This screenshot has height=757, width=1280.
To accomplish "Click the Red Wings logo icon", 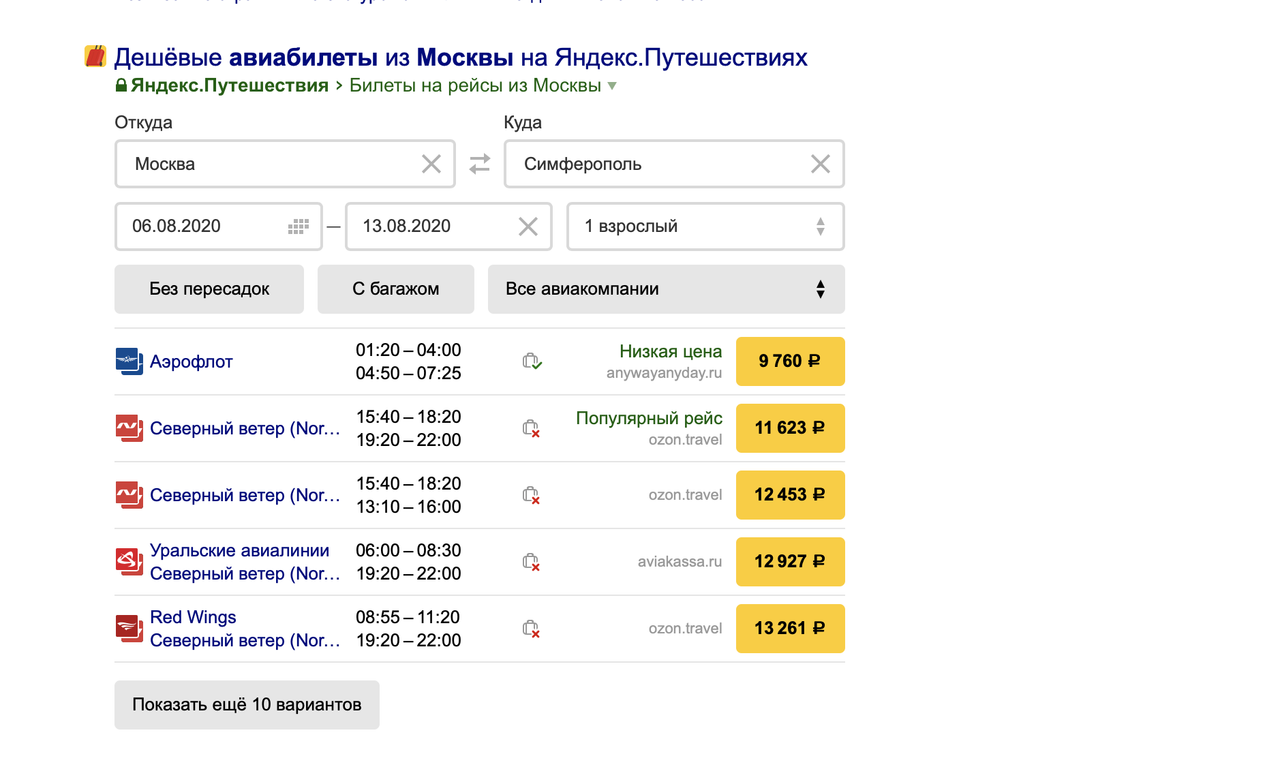I will (x=129, y=629).
